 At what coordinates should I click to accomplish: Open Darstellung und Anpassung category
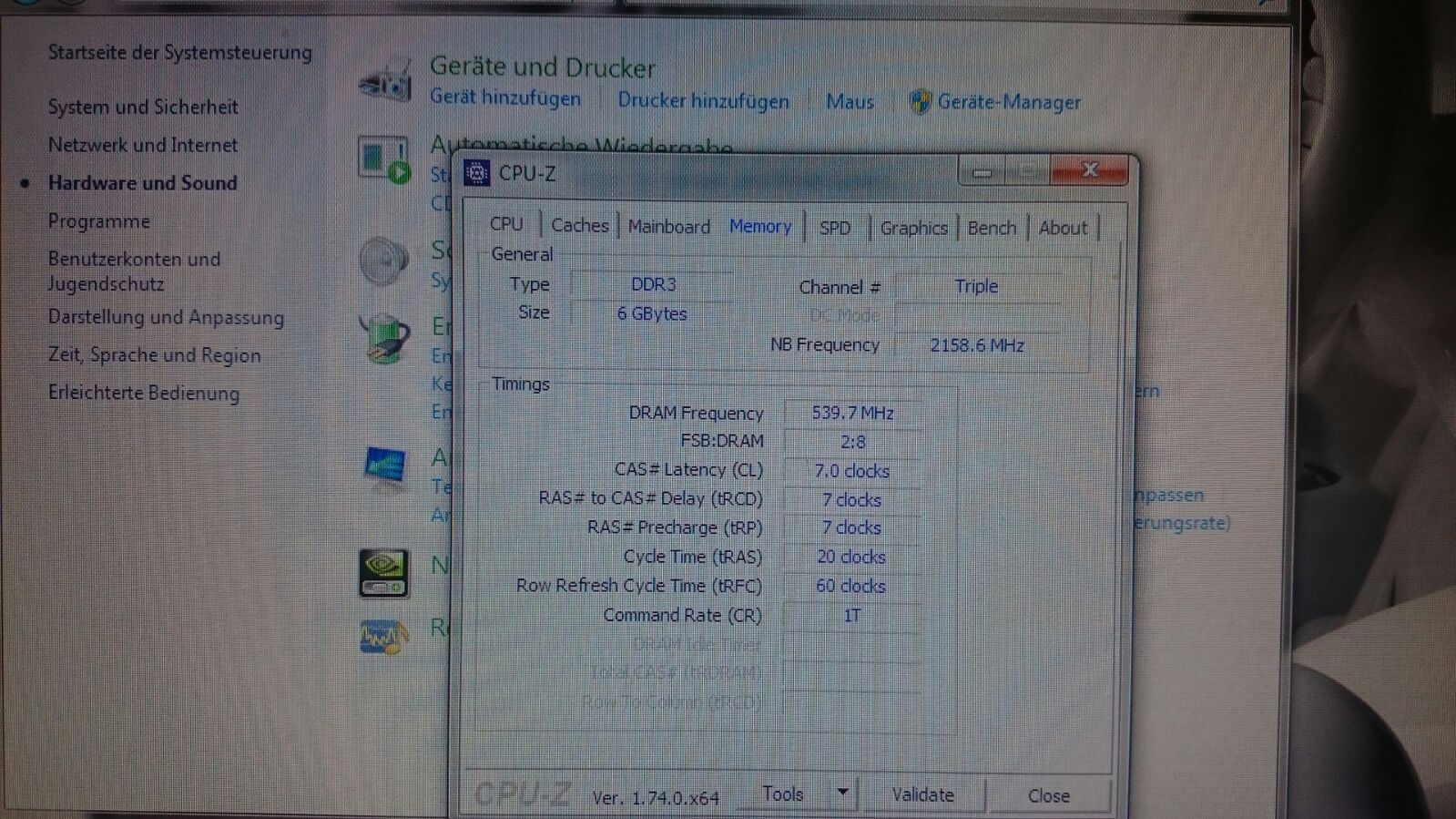coord(166,318)
